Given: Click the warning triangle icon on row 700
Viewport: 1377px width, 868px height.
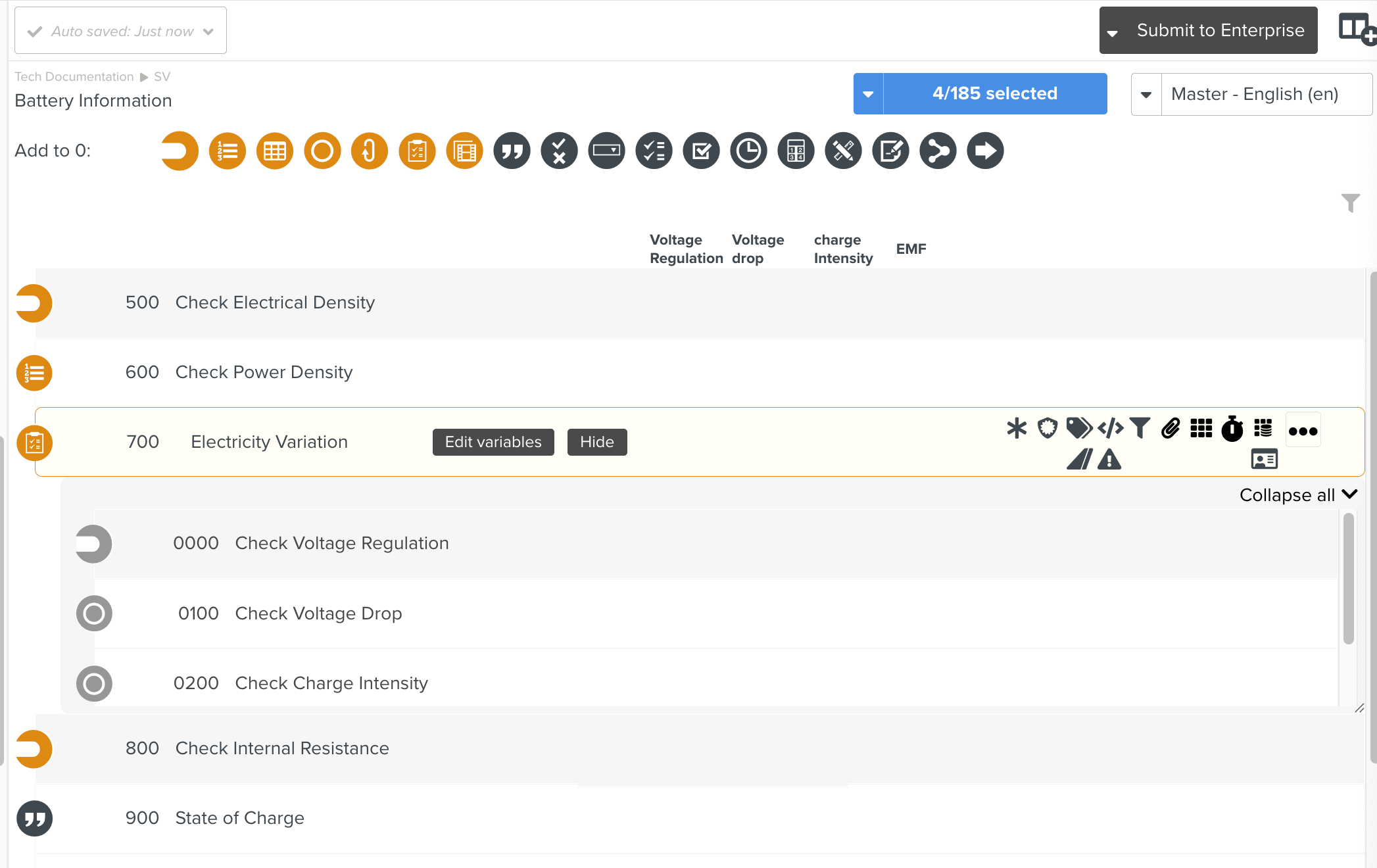Looking at the screenshot, I should 1109,459.
